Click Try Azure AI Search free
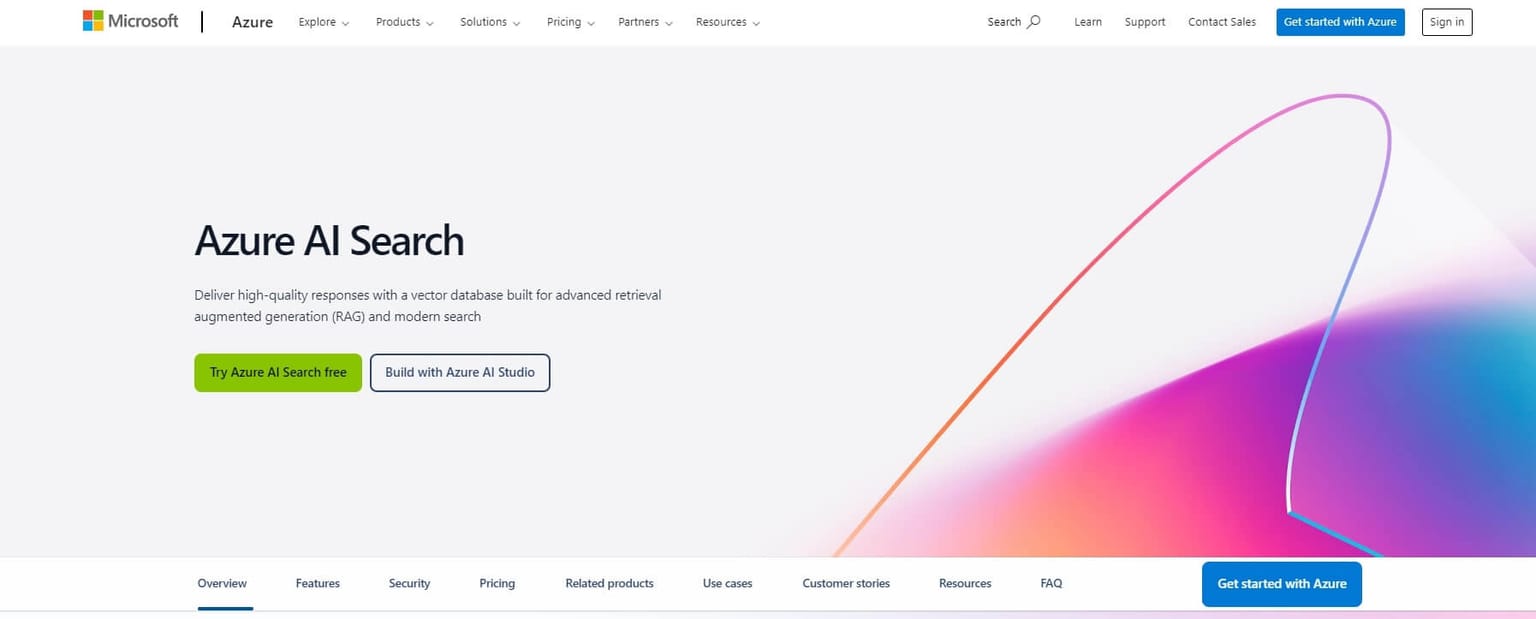The image size is (1536, 619). pos(278,372)
